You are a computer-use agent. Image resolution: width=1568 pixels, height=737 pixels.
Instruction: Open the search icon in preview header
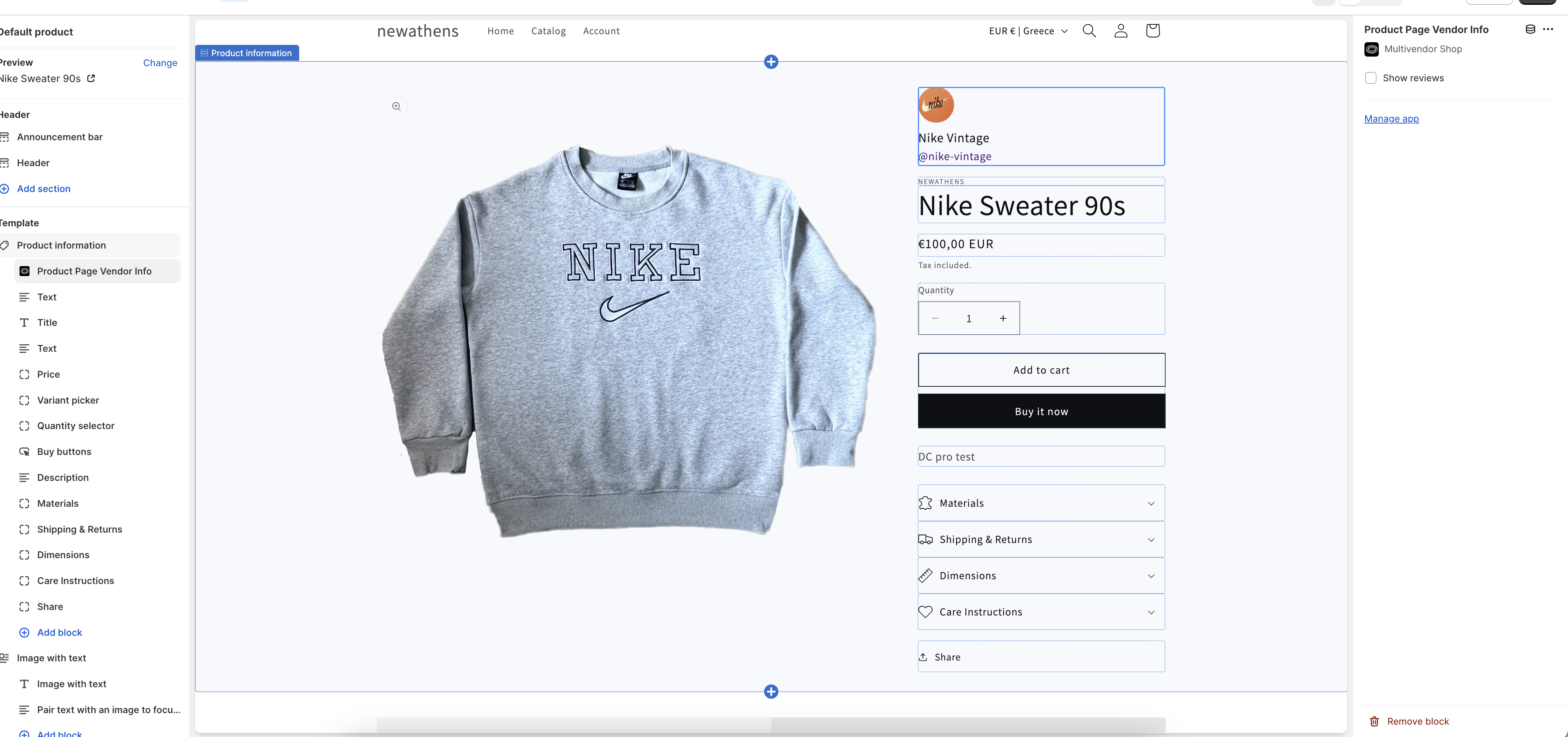click(x=1089, y=30)
